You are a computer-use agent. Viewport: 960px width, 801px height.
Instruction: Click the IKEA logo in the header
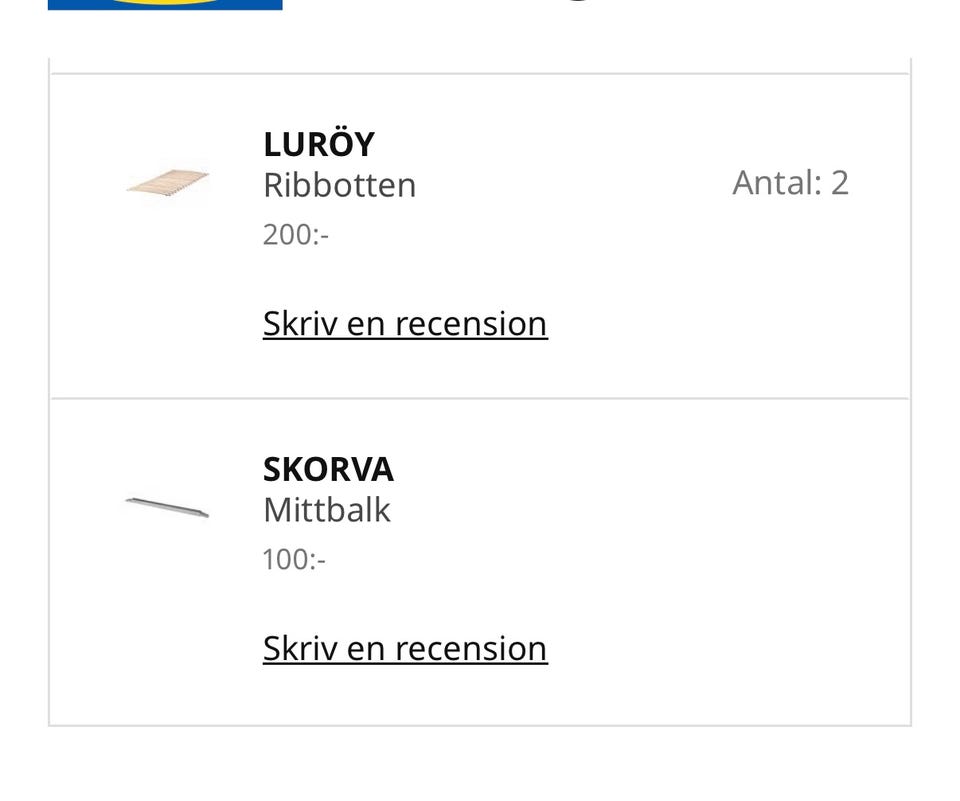coord(165,4)
